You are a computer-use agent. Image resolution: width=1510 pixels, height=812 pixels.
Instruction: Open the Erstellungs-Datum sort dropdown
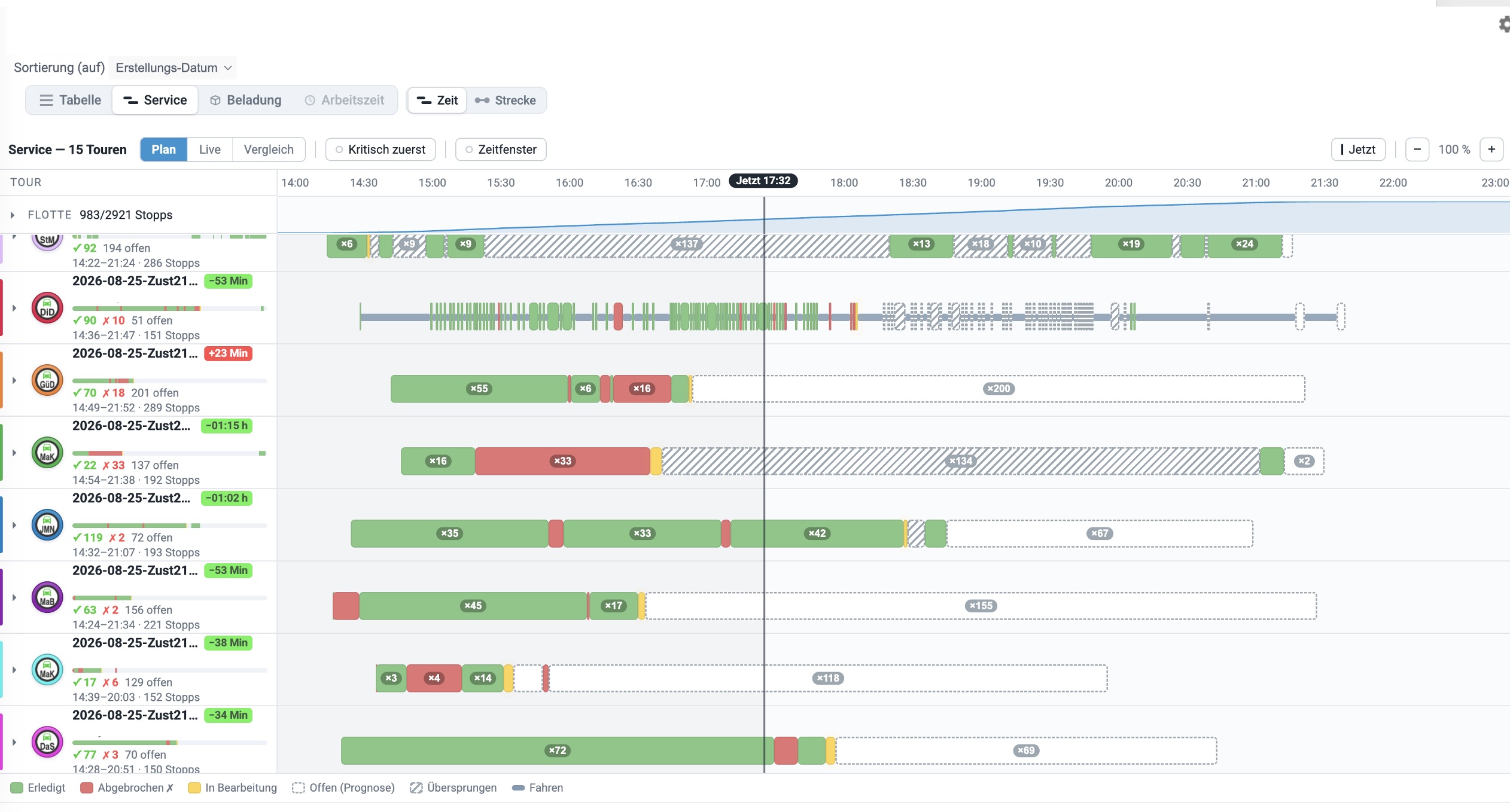(173, 68)
